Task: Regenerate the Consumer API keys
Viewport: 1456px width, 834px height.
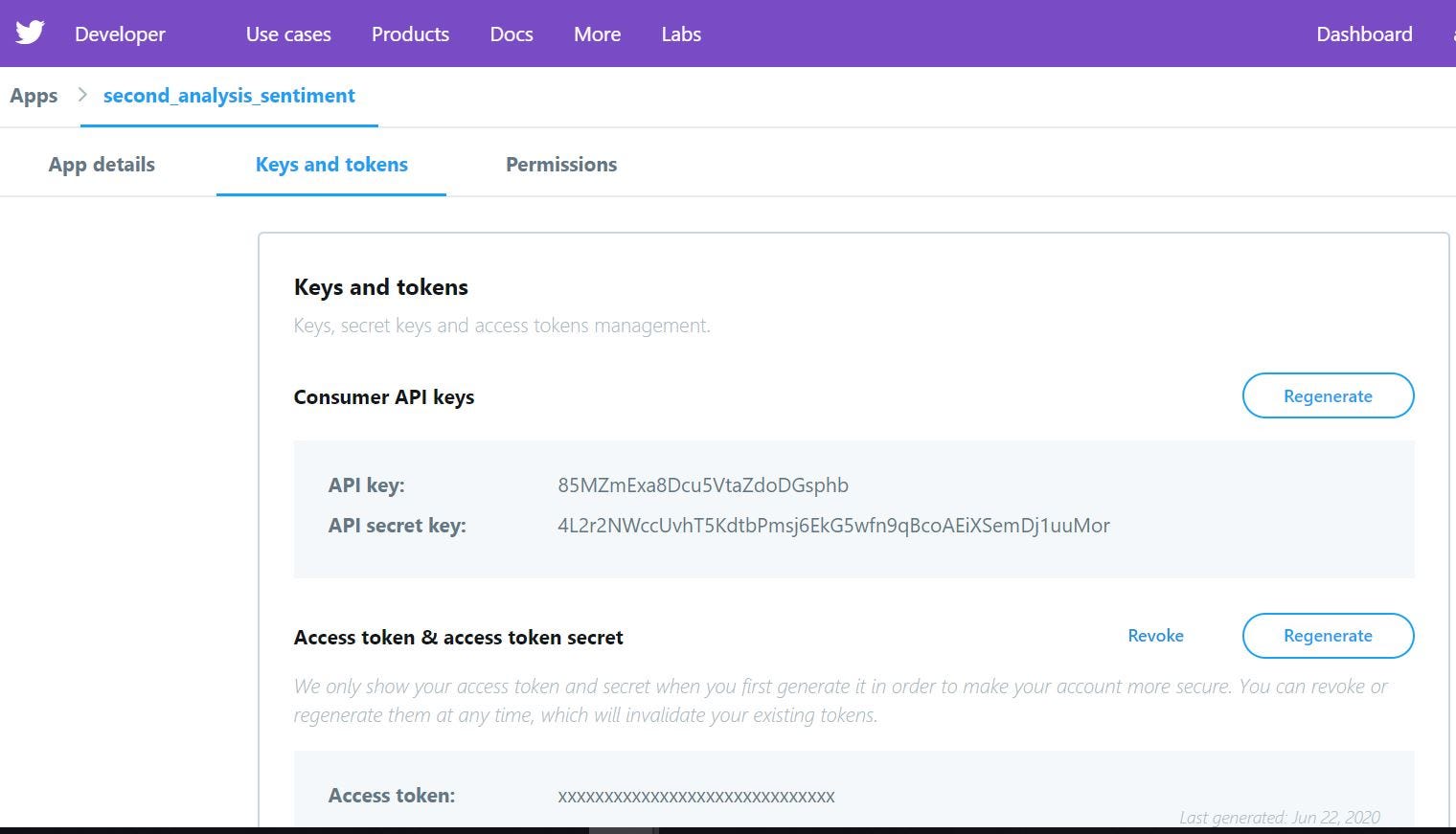Action: [x=1328, y=395]
